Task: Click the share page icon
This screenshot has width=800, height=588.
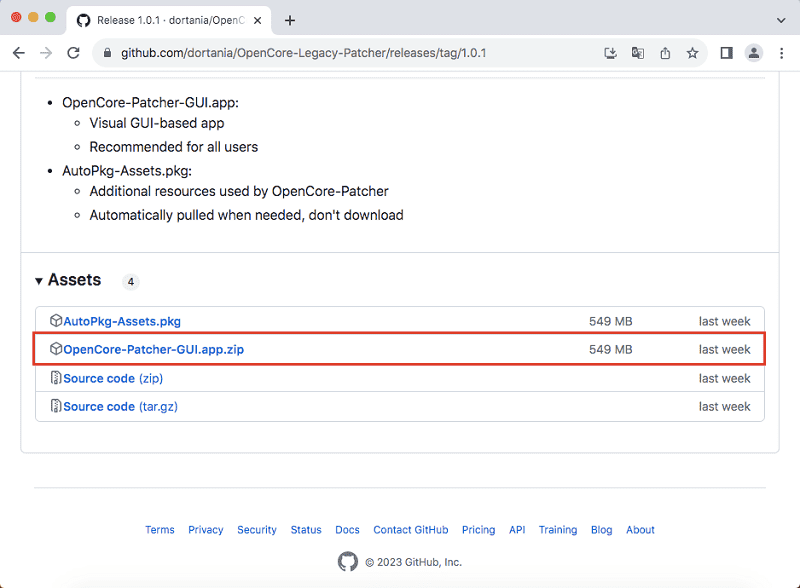Action: [665, 53]
